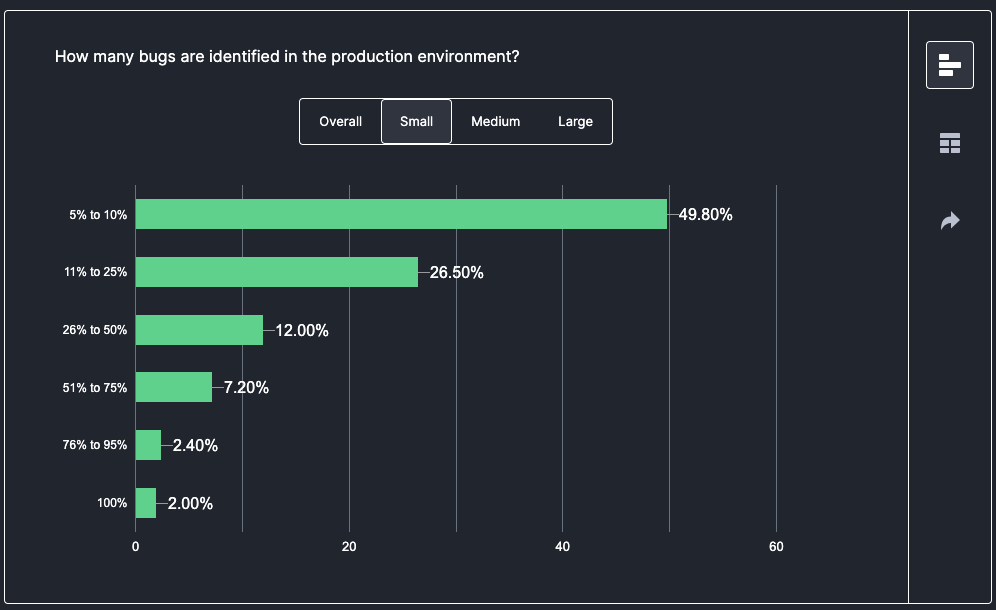The image size is (996, 610).
Task: Switch to the Medium tab
Action: tap(495, 122)
